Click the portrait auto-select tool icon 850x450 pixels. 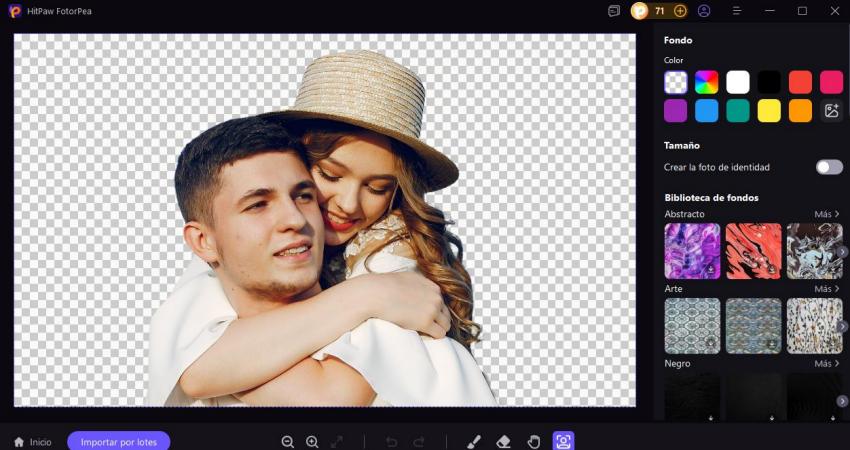coord(563,441)
